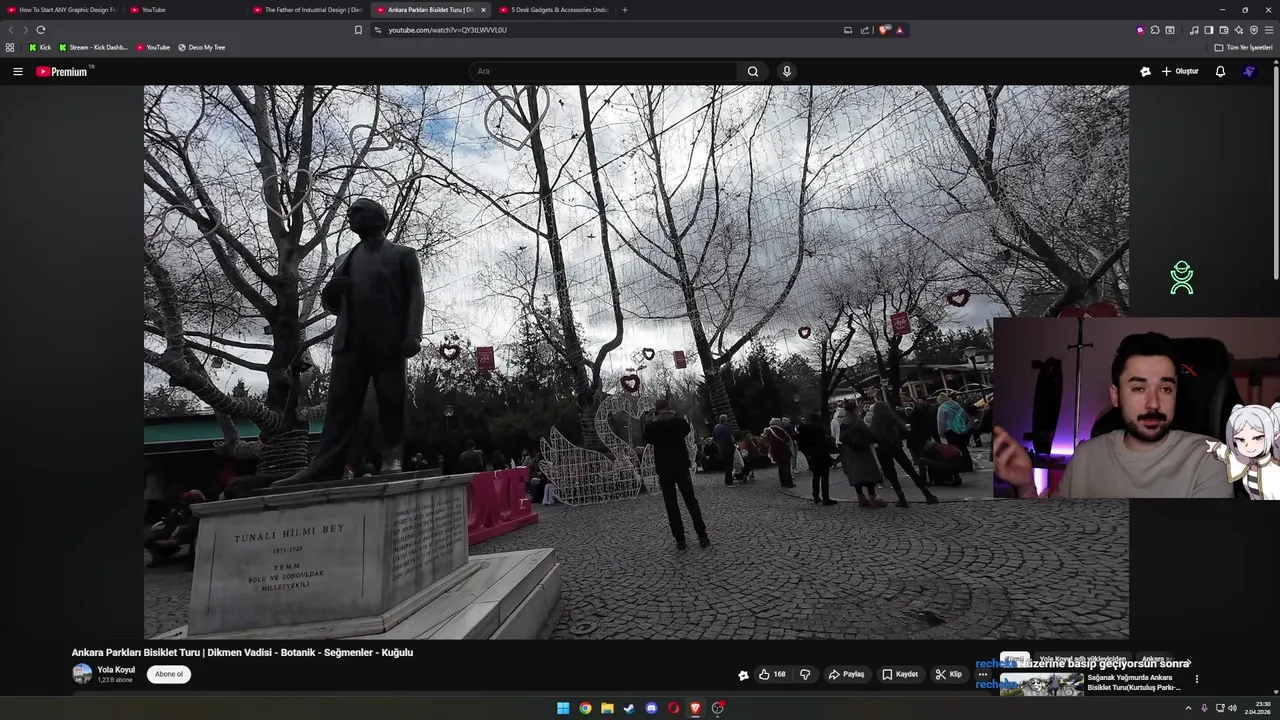The image size is (1280, 720).
Task: Open the YouTube icon left of Oluştur
Action: click(x=1145, y=71)
